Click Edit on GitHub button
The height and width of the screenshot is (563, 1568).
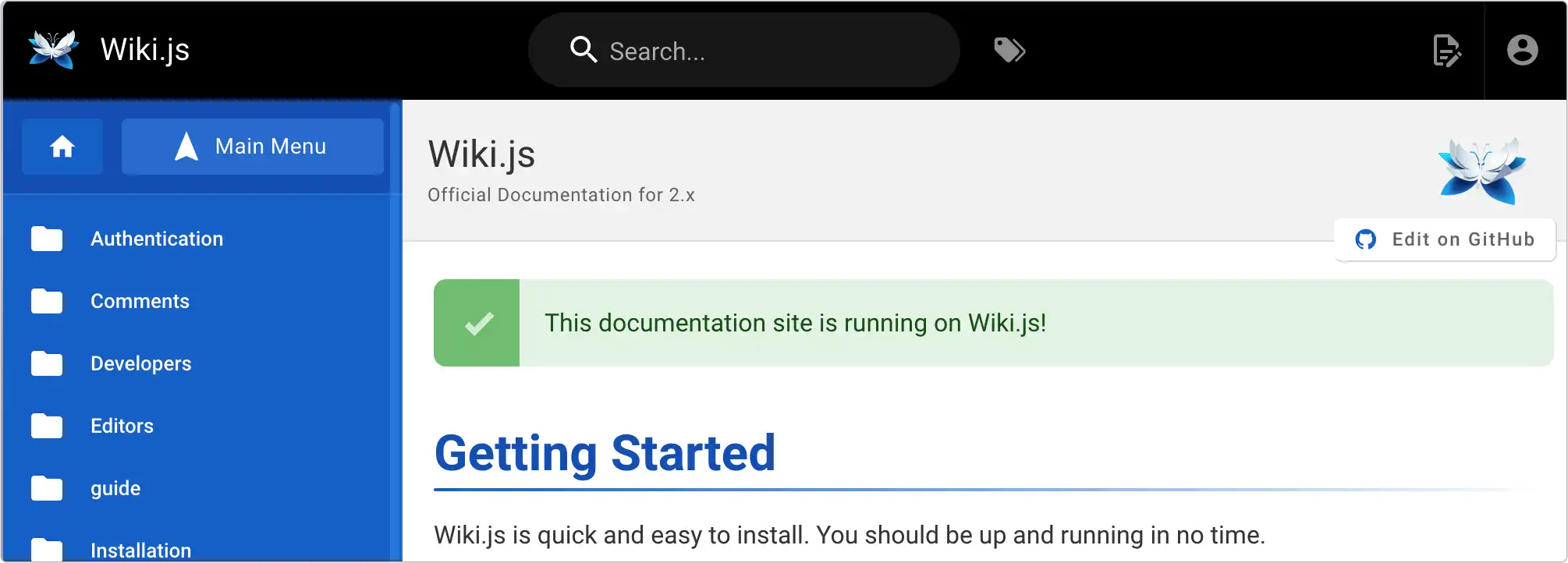[x=1445, y=239]
